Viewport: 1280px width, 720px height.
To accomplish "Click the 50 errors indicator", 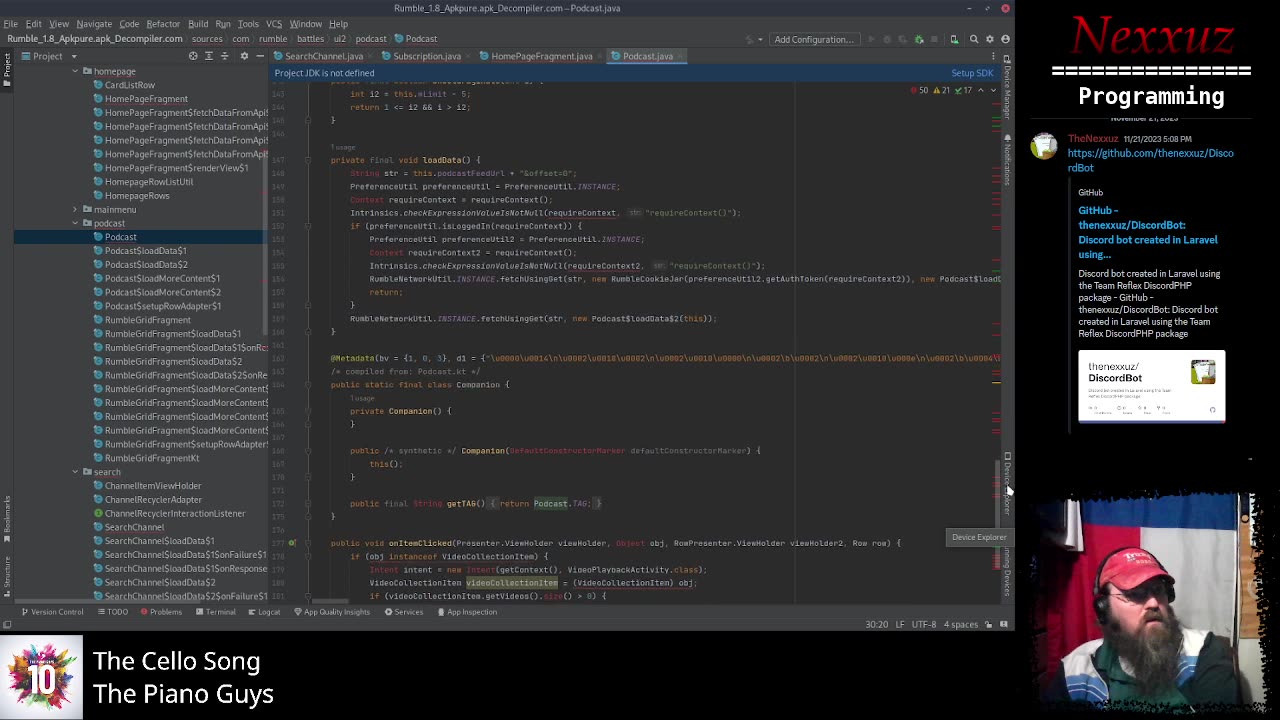I will click(x=919, y=90).
